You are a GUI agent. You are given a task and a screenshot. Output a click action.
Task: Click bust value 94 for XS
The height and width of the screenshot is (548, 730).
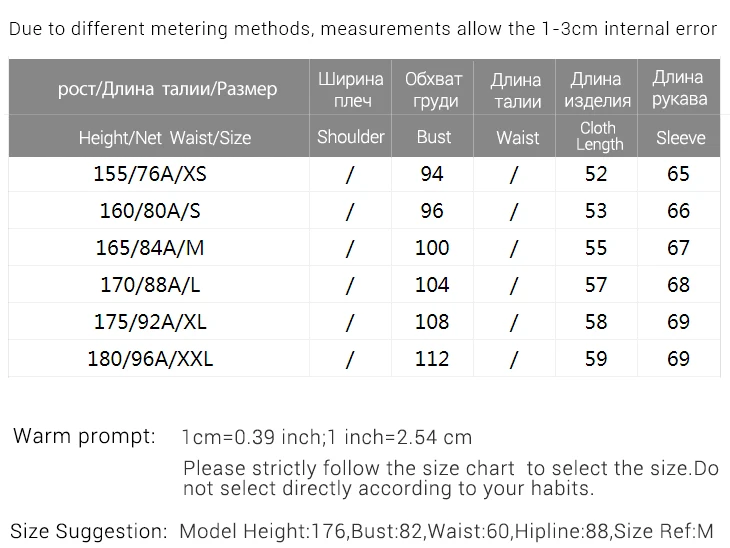tap(432, 174)
